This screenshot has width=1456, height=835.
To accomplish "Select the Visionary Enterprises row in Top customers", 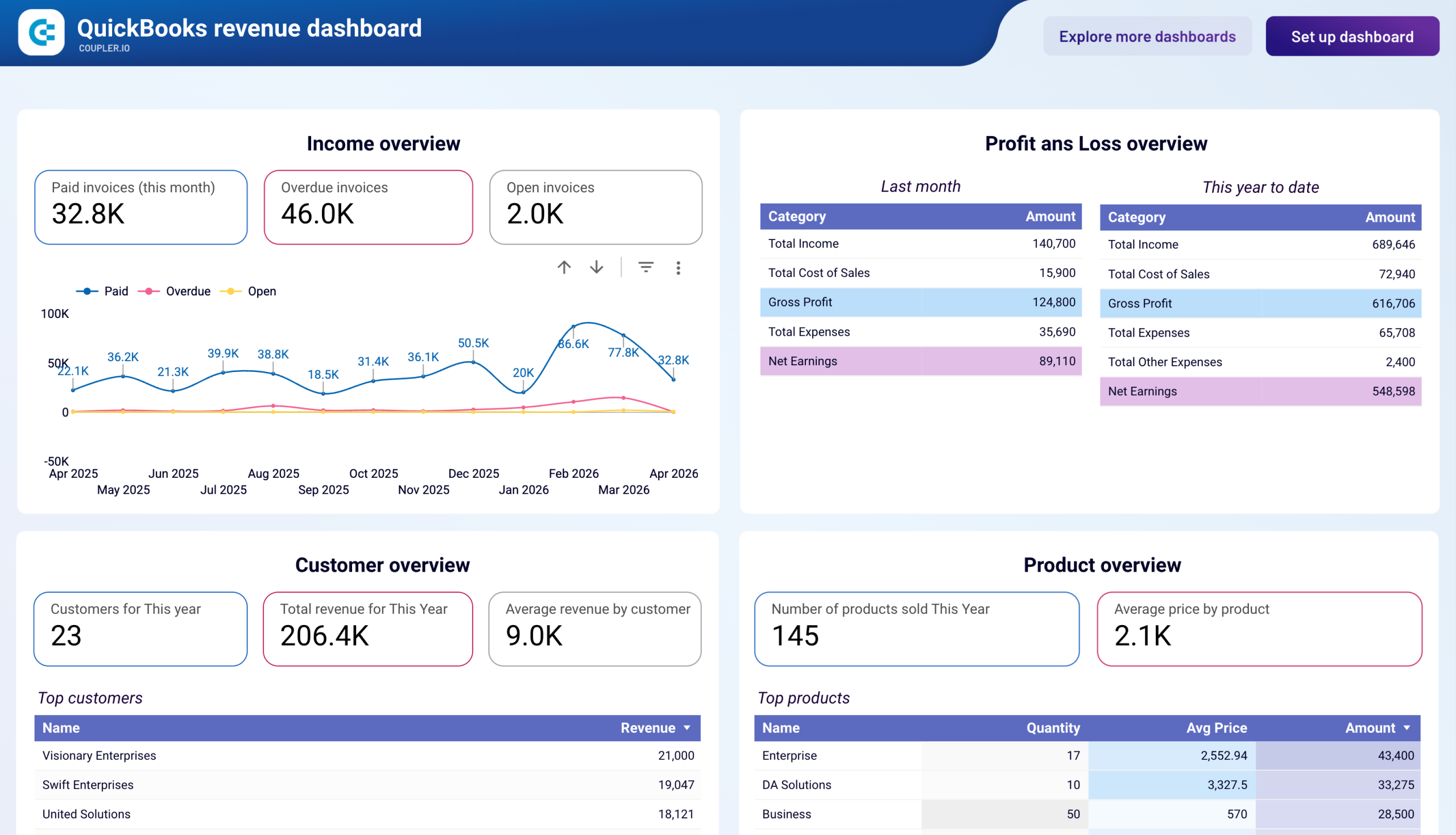I will click(367, 755).
